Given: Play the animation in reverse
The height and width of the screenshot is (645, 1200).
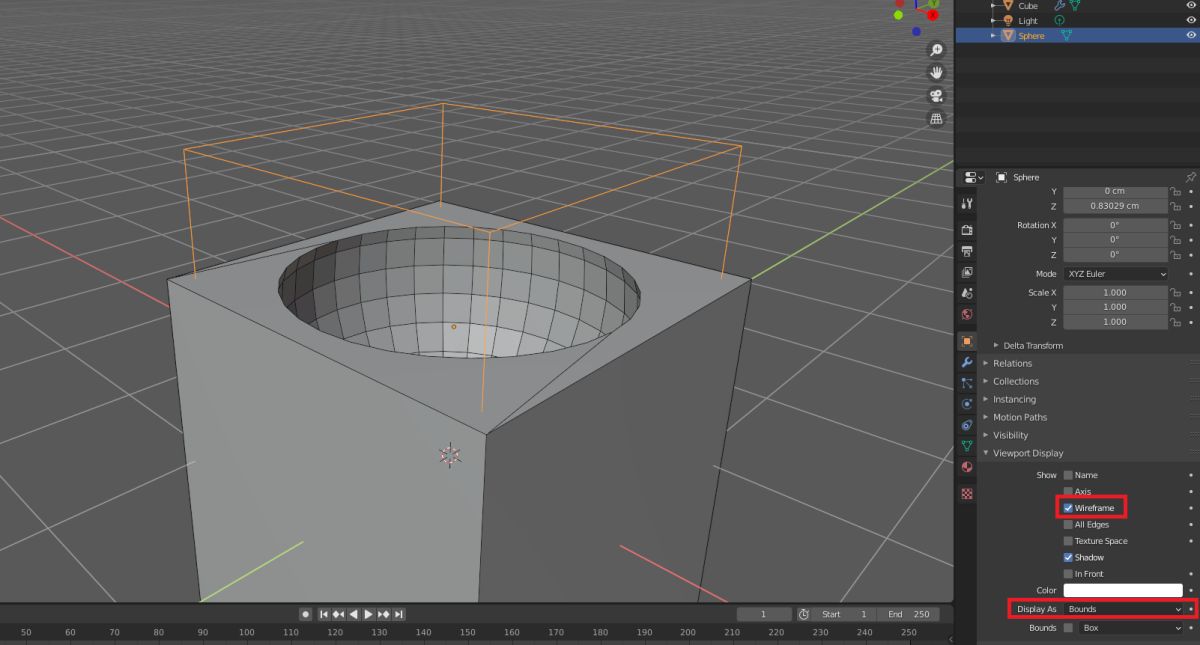Looking at the screenshot, I should 353,614.
